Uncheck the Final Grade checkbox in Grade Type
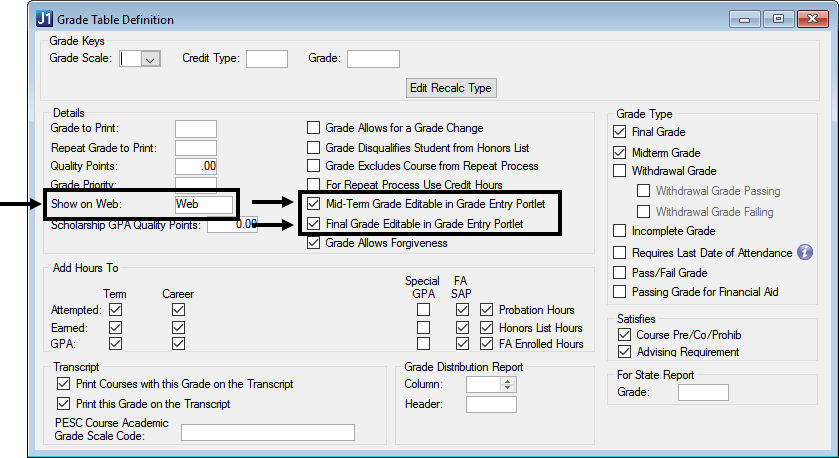 619,132
